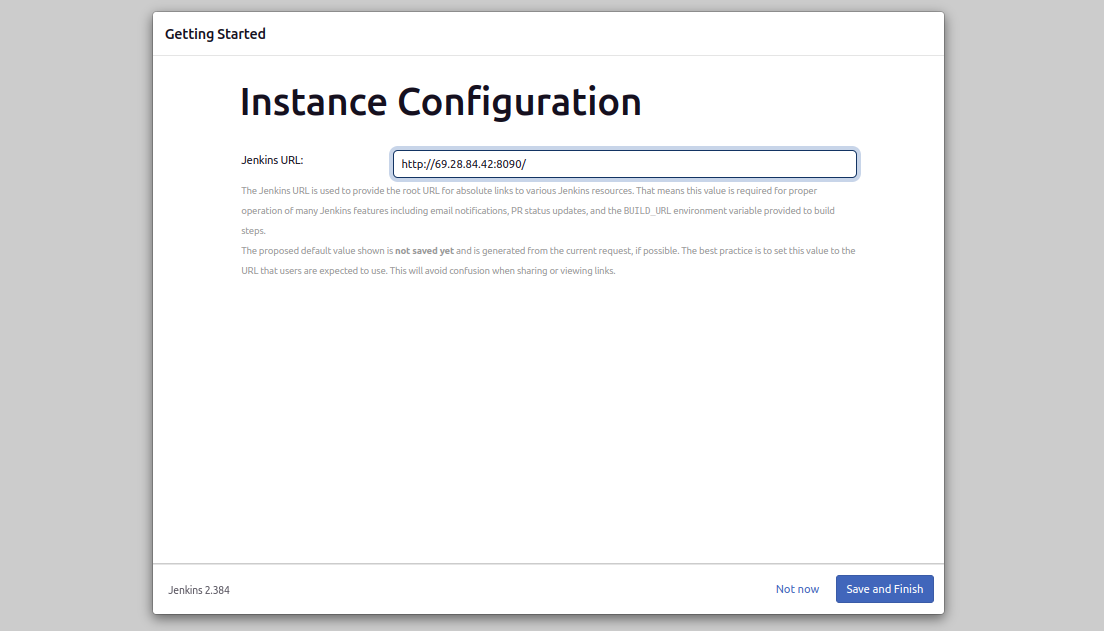1104x631 pixels.
Task: Click the Getting Started dialog title
Action: pyautogui.click(x=215, y=34)
